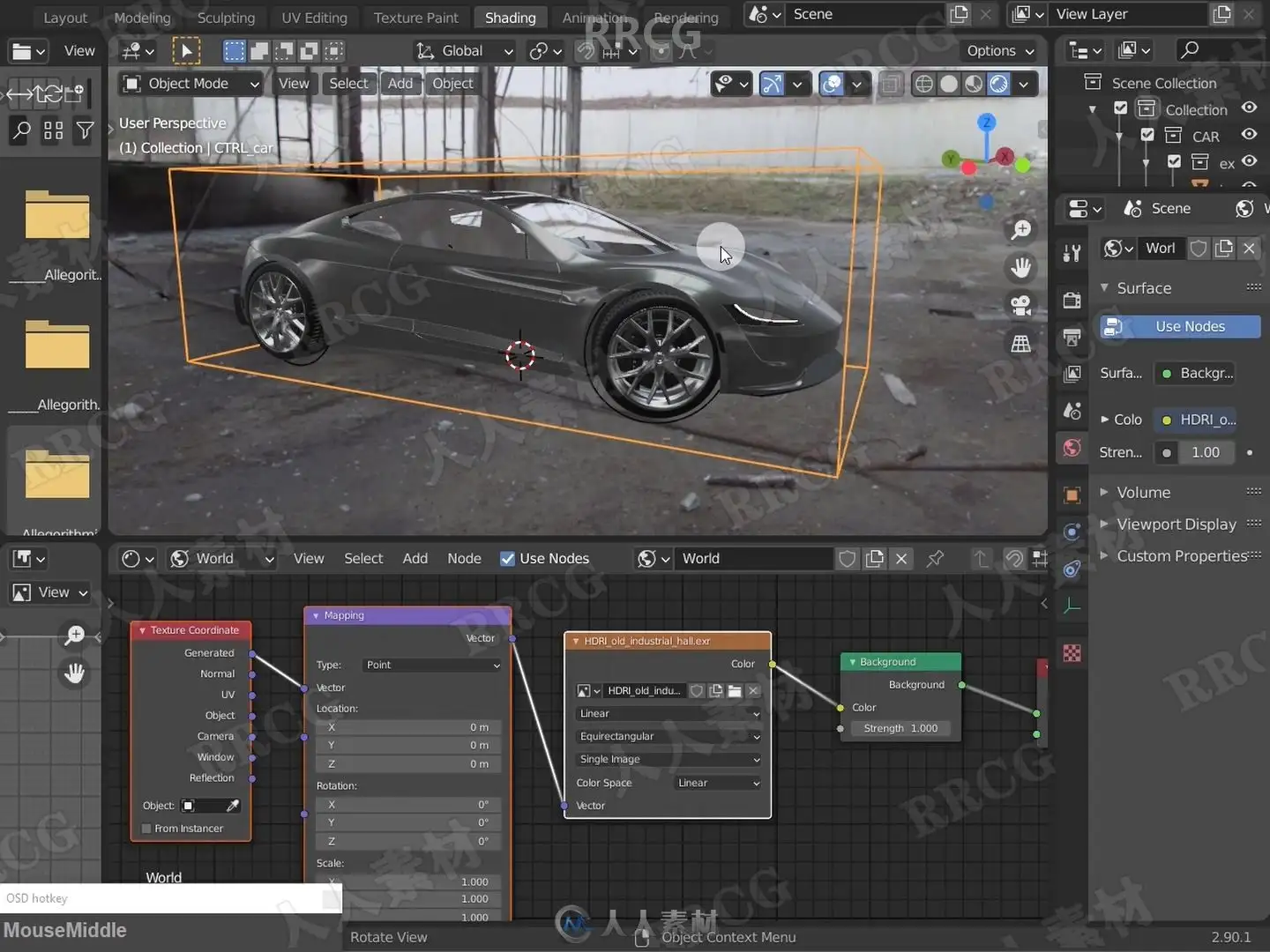Switch to Texture Paint workspace tab
Screen dimensions: 1270x952
point(415,18)
